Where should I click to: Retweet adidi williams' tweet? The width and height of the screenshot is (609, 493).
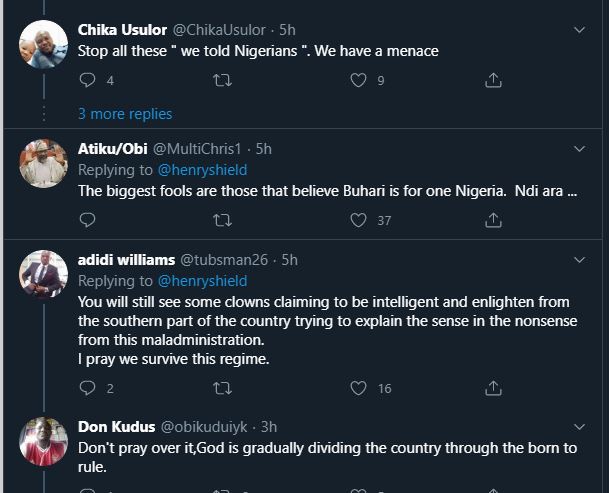pos(223,388)
